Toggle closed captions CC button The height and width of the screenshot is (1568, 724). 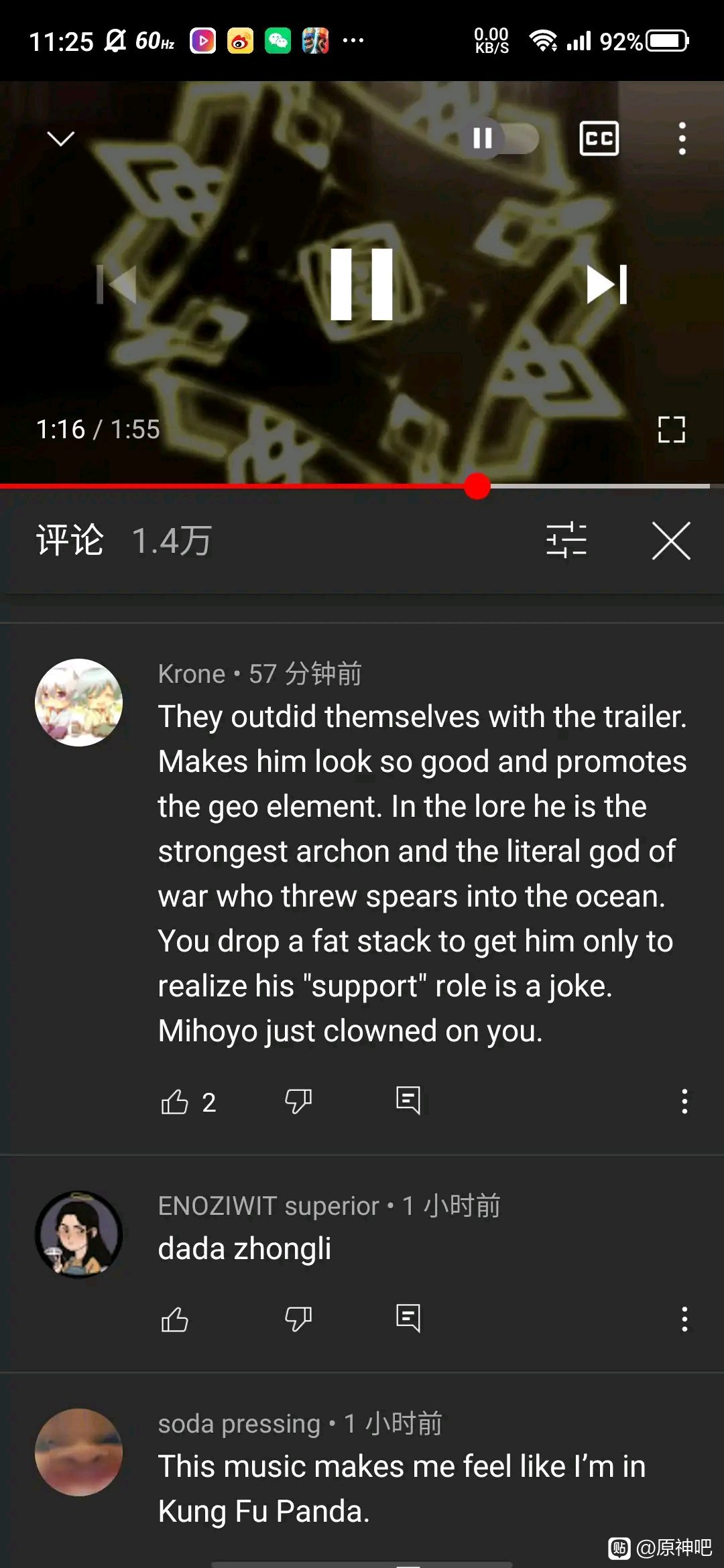coord(599,139)
